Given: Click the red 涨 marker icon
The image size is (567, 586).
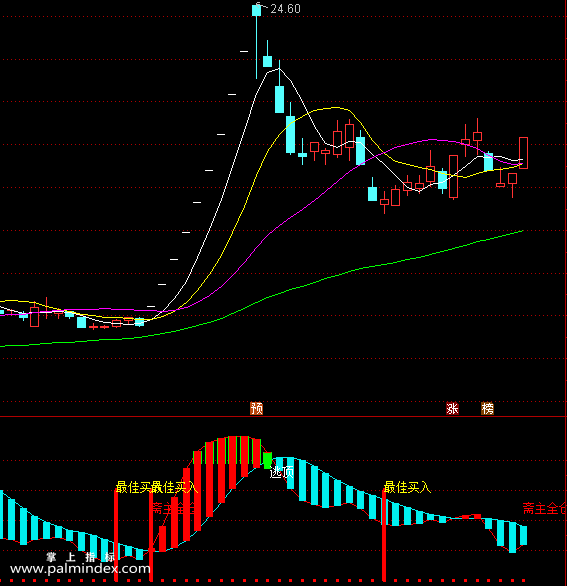Looking at the screenshot, I should pos(452,408).
